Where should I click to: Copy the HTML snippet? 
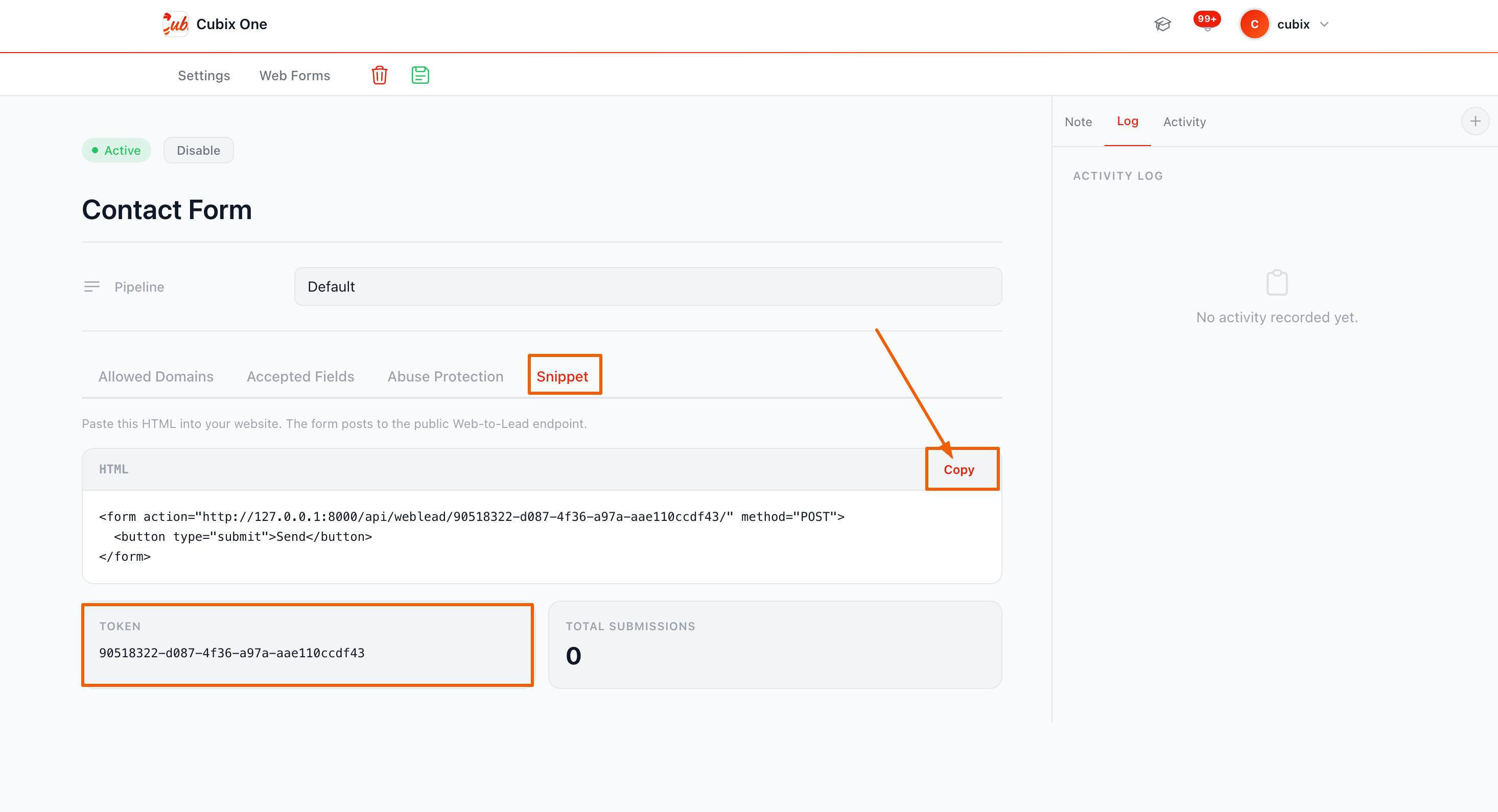pos(958,470)
